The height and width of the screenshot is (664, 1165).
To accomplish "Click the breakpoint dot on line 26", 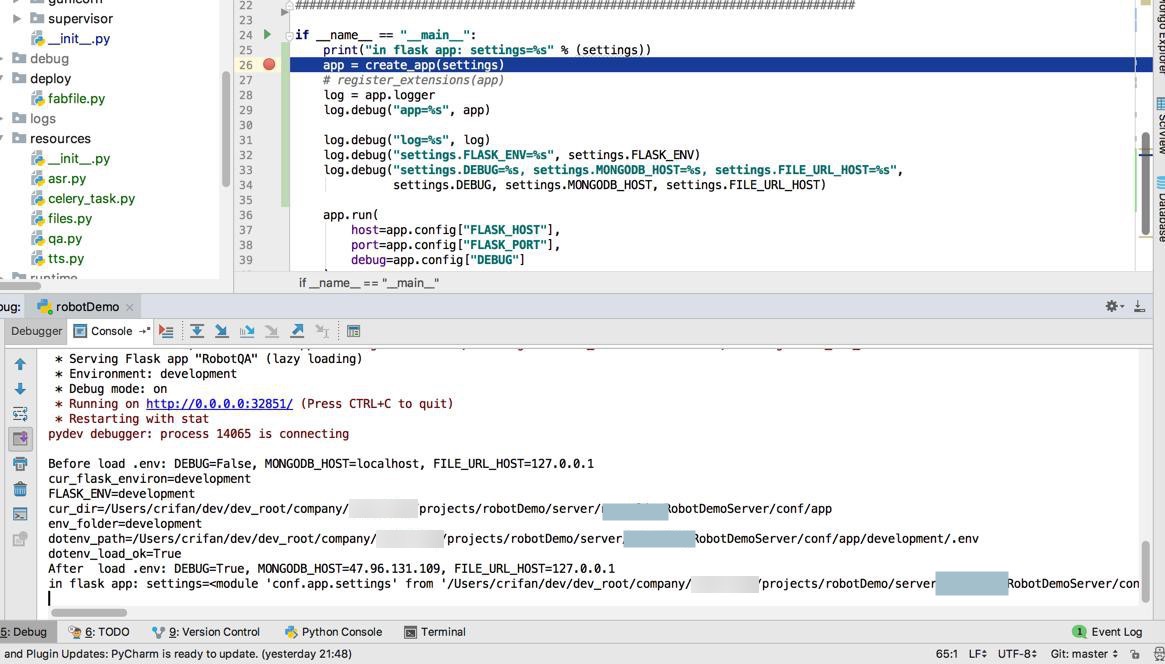I will coord(269,65).
